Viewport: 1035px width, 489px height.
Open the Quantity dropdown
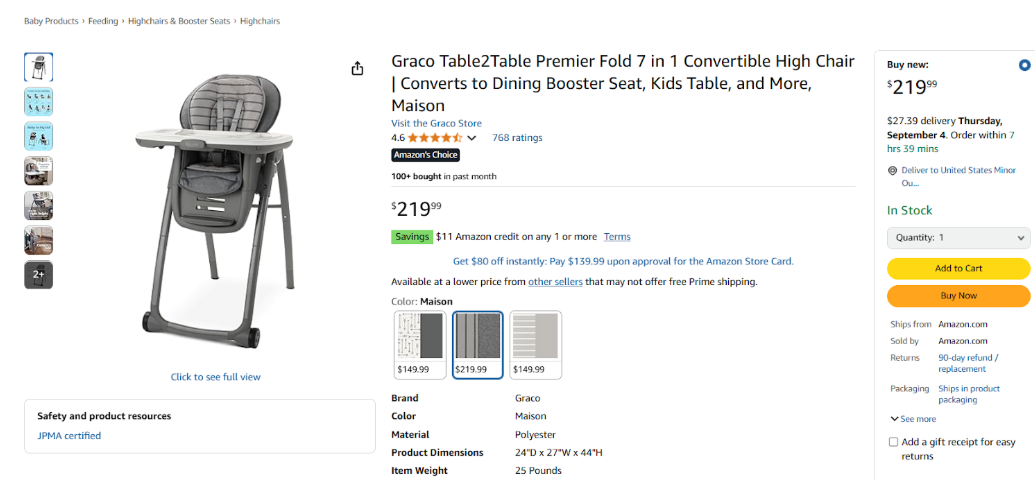pyautogui.click(x=958, y=238)
